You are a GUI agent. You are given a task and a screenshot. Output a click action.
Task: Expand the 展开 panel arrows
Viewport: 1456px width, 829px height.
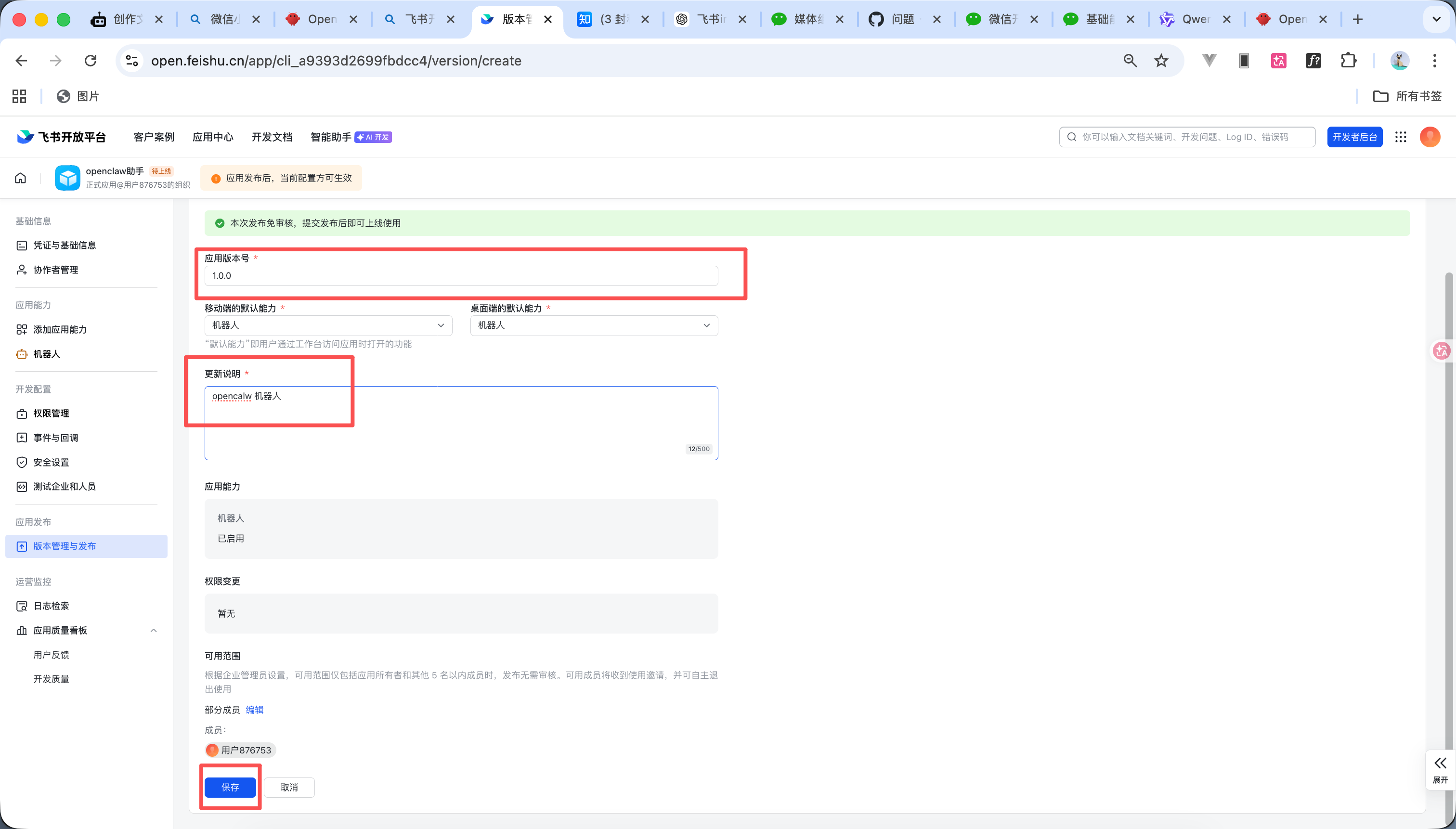(1440, 764)
